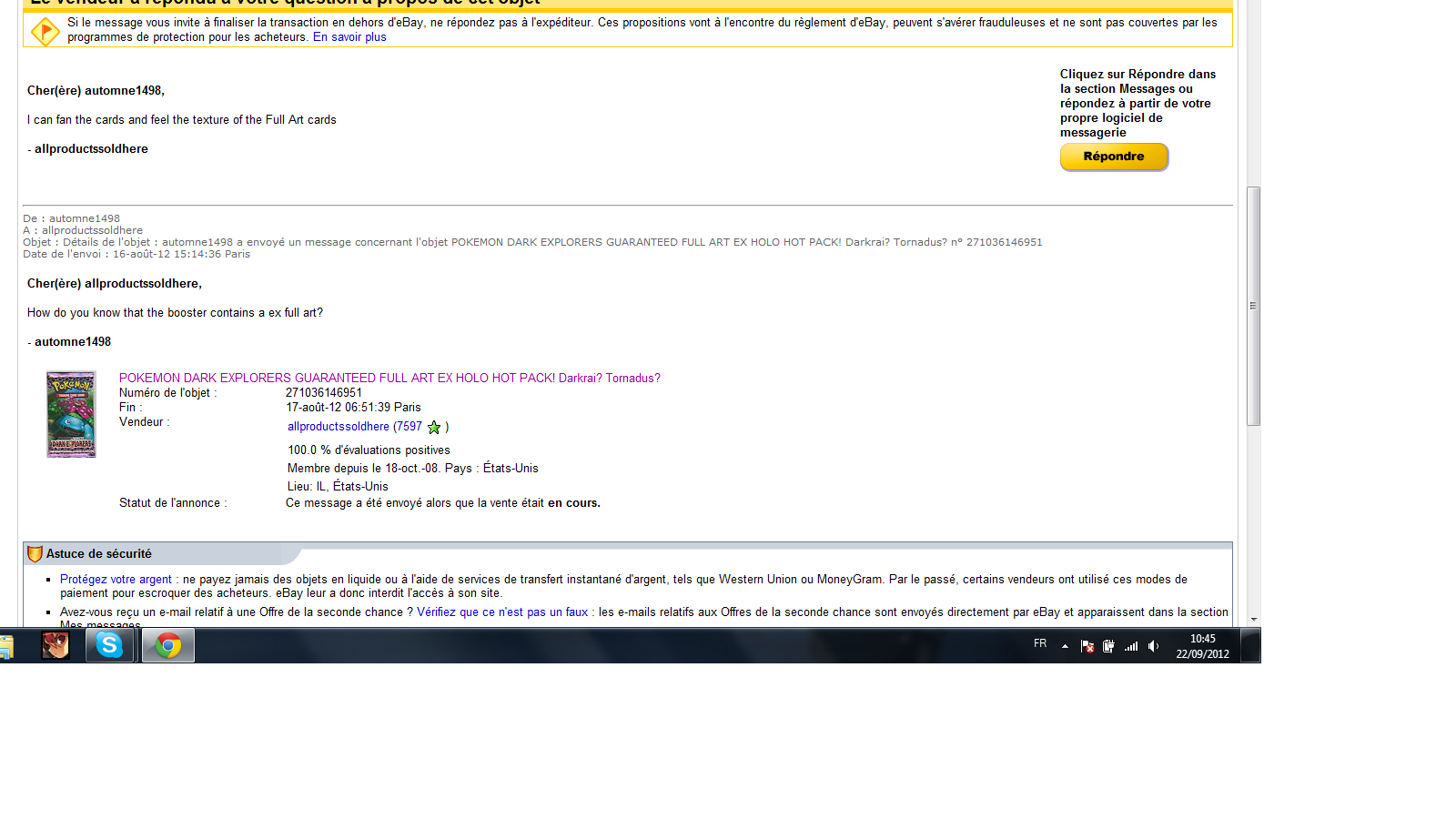1456x819 pixels.
Task: Show hidden system tray icons arrow
Action: pos(1065,646)
